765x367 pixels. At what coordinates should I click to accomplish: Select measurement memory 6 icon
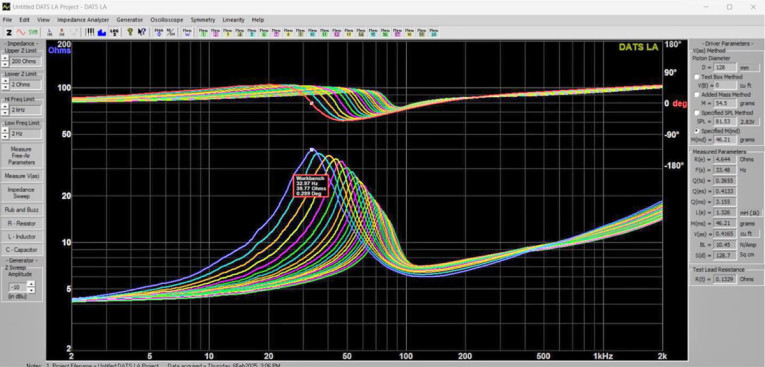(x=264, y=32)
